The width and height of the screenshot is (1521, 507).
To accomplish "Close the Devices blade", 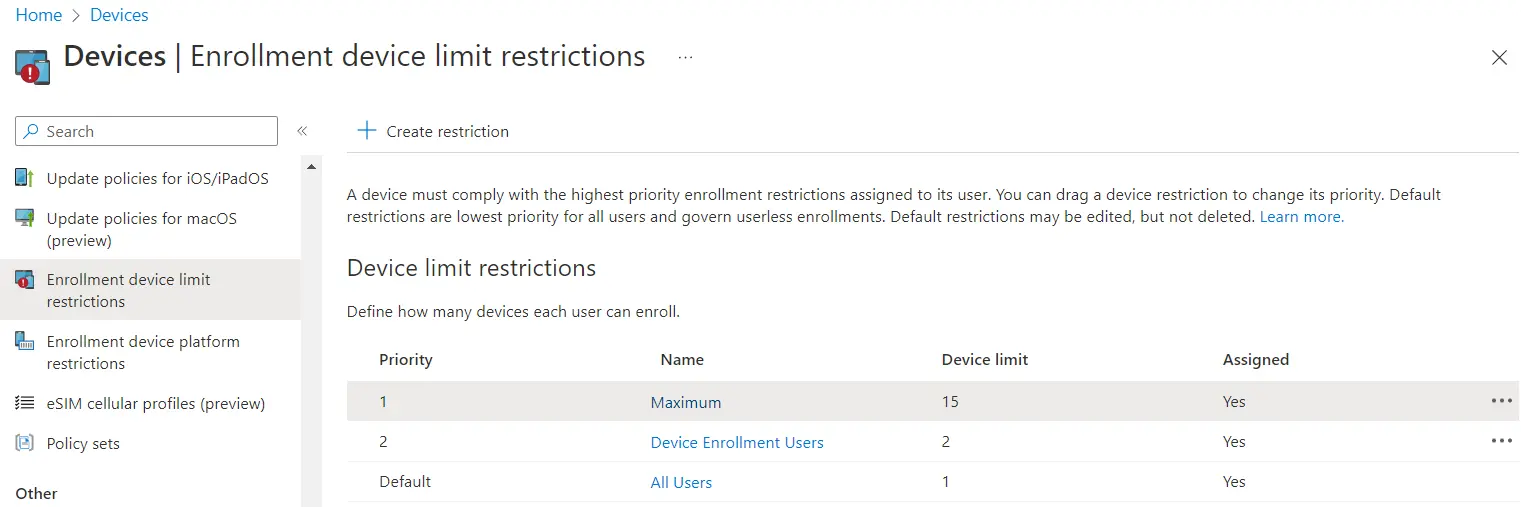I will click(x=1499, y=58).
